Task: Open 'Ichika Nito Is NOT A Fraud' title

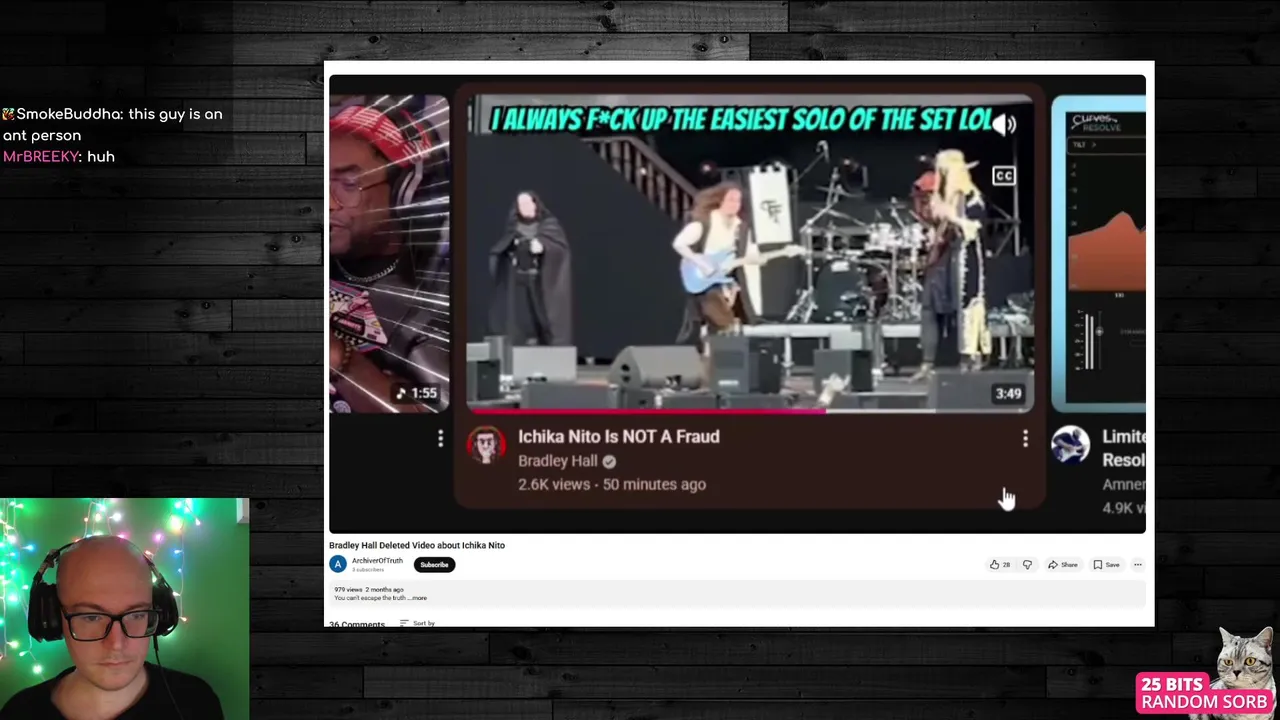Action: click(618, 437)
